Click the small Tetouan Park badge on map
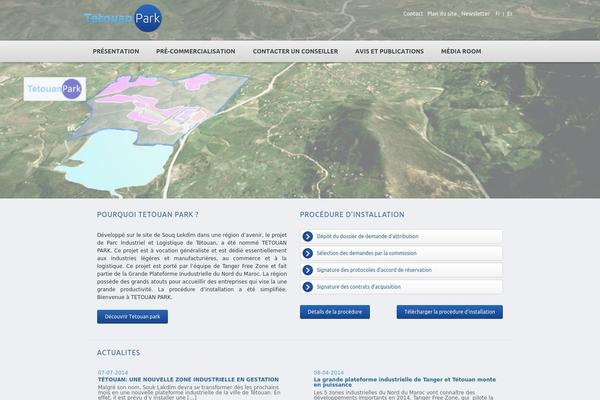600x400 pixels. pyautogui.click(x=55, y=89)
